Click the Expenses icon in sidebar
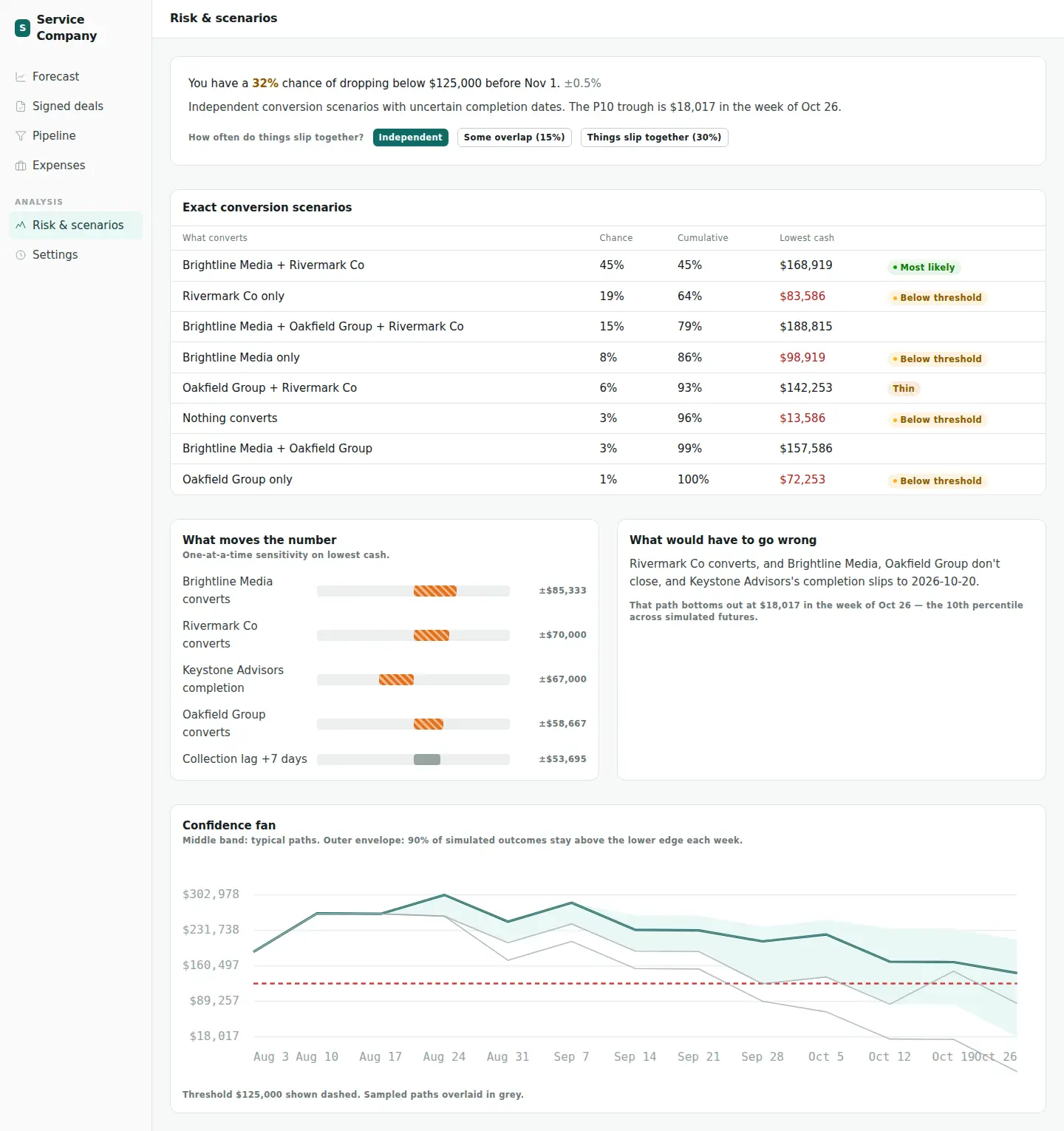 21,166
